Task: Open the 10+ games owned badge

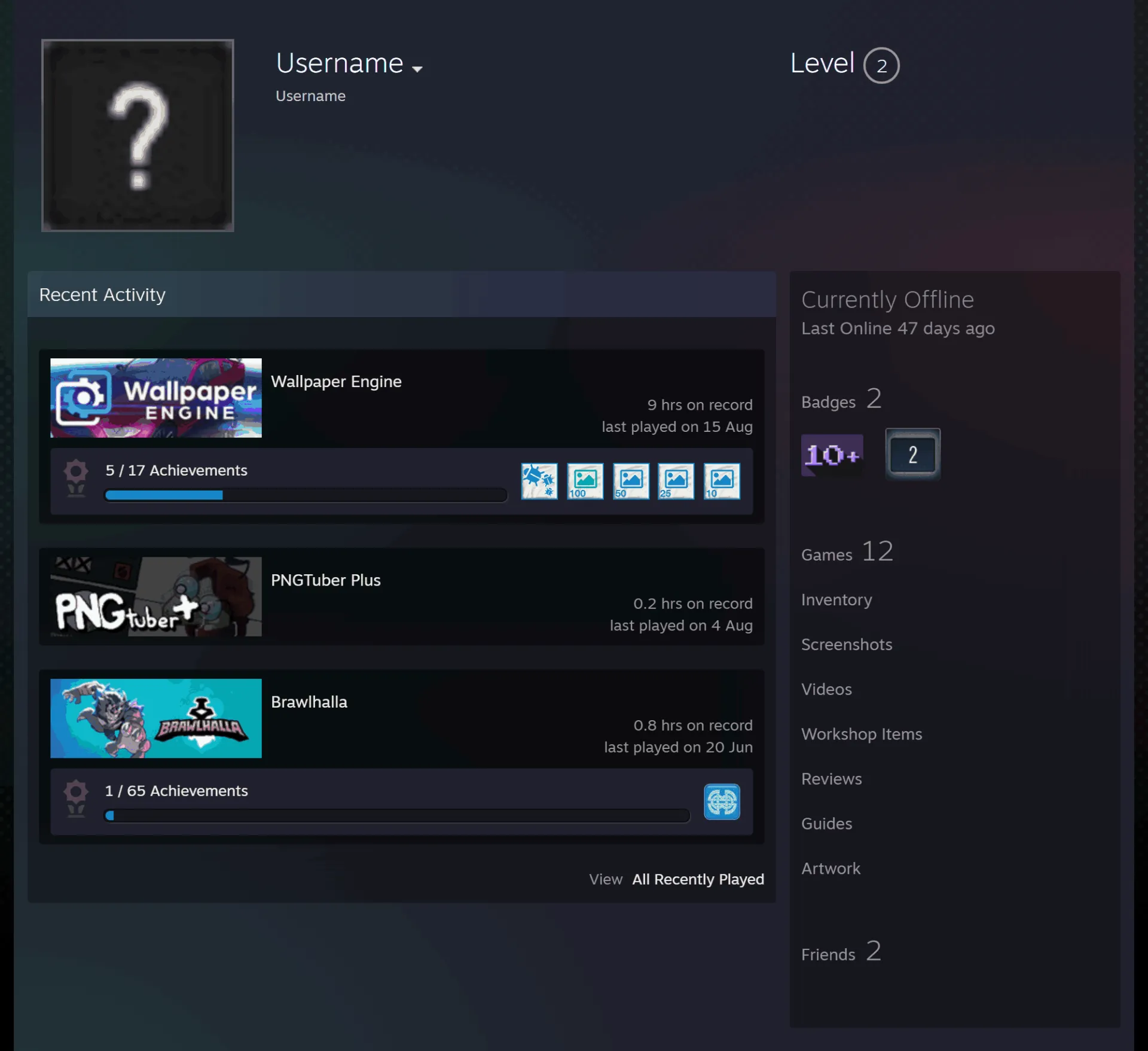Action: (x=832, y=455)
